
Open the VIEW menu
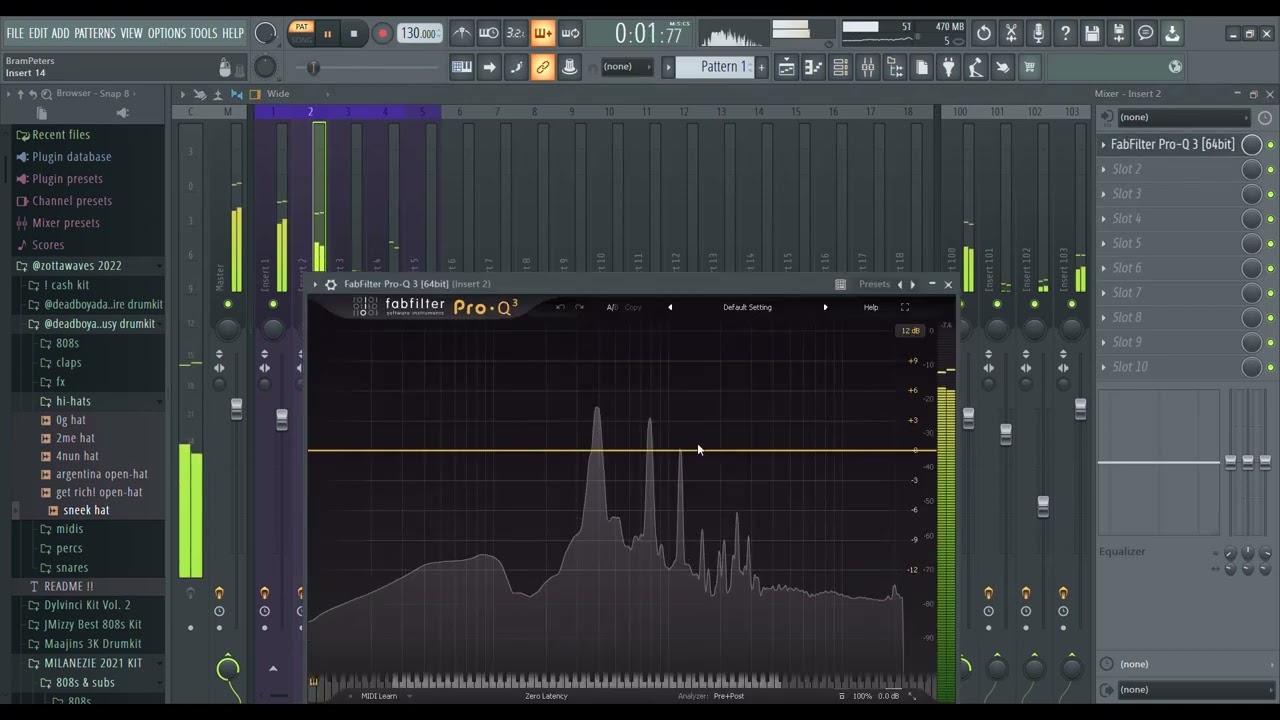[x=132, y=33]
